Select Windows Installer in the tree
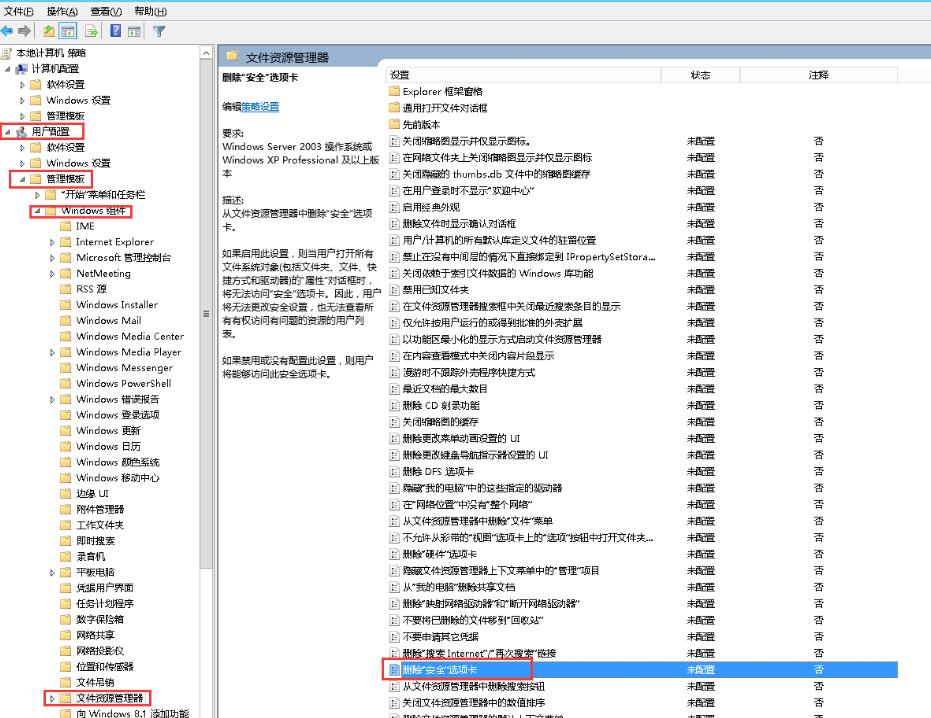This screenshot has height=718, width=931. 117,304
